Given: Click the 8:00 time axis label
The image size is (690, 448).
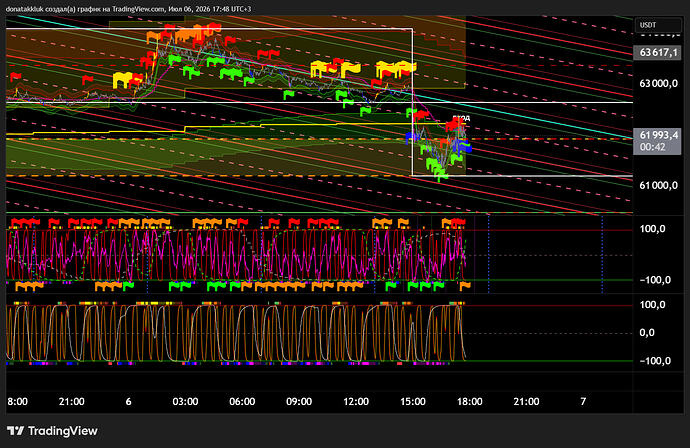Looking at the screenshot, I should coord(18,401).
